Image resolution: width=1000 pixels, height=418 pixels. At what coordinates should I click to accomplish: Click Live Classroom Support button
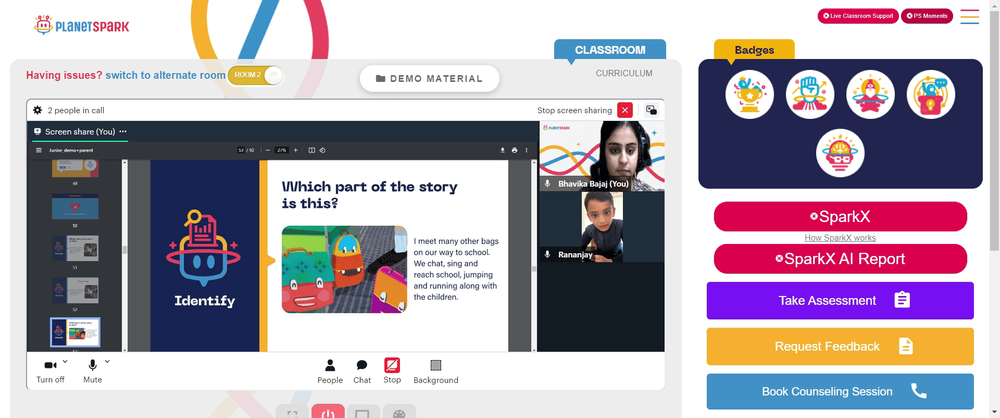pyautogui.click(x=858, y=16)
